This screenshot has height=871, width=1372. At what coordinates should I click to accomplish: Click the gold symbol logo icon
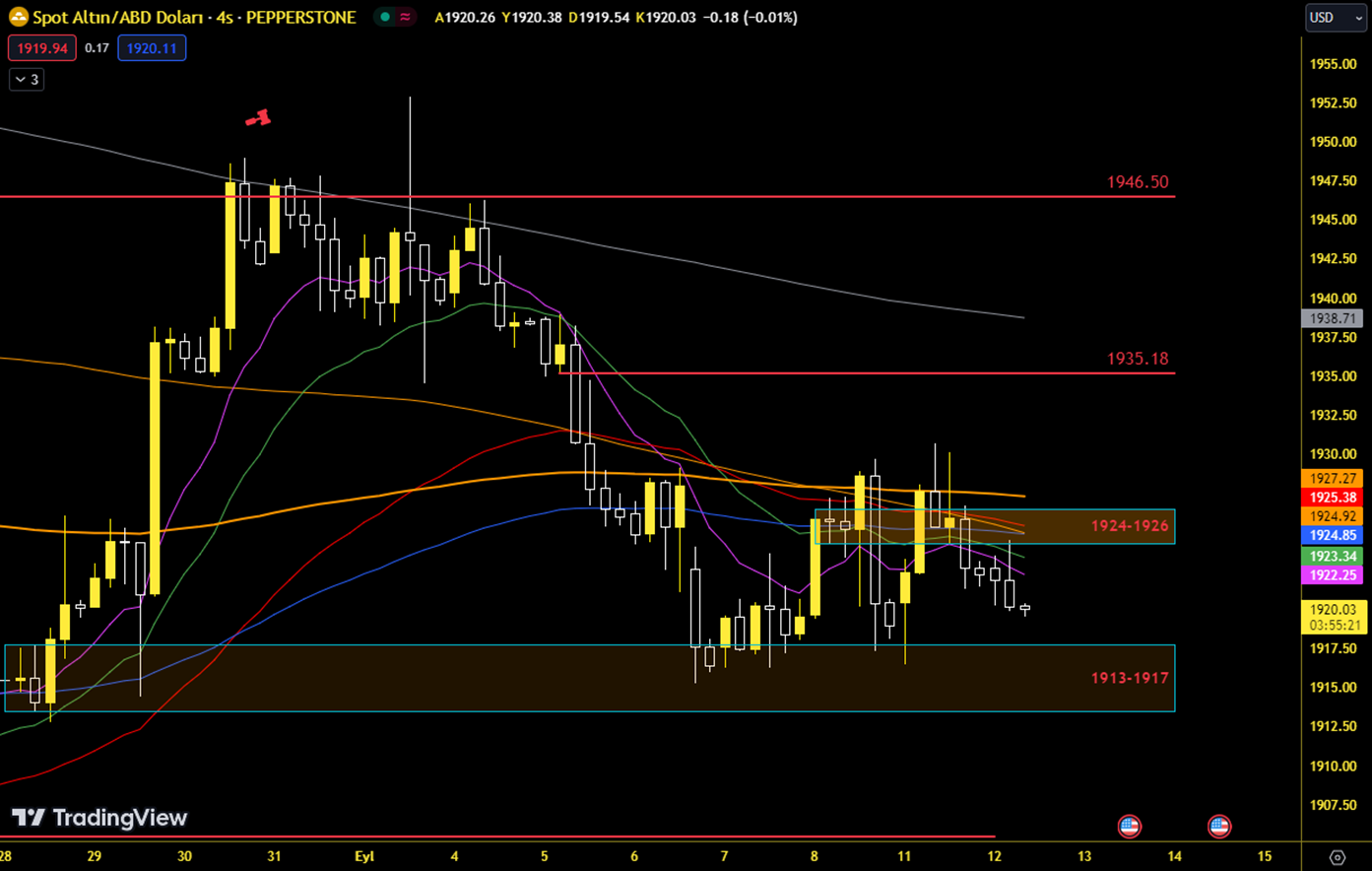click(x=18, y=17)
